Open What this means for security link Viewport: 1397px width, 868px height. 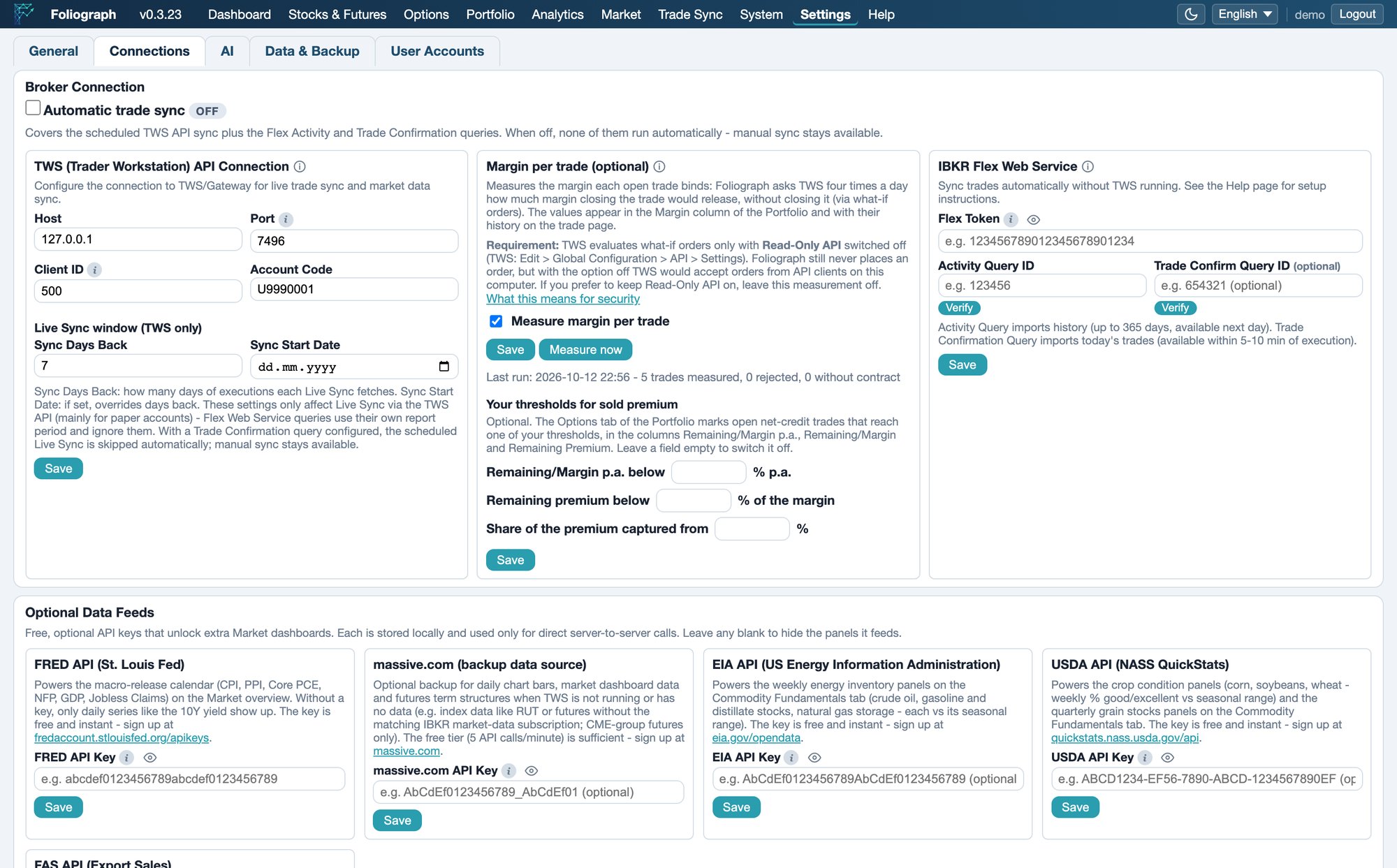coord(563,299)
